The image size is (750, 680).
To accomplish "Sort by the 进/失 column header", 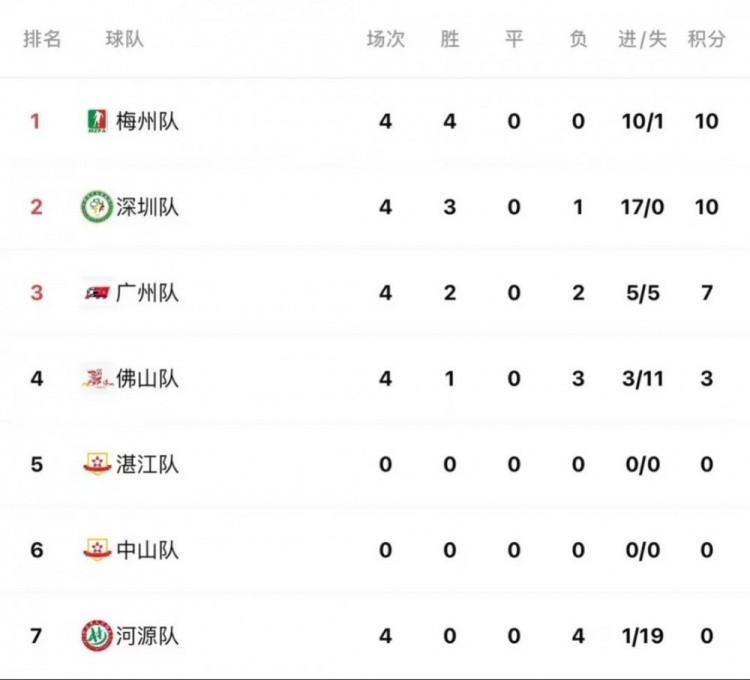I will [642, 39].
